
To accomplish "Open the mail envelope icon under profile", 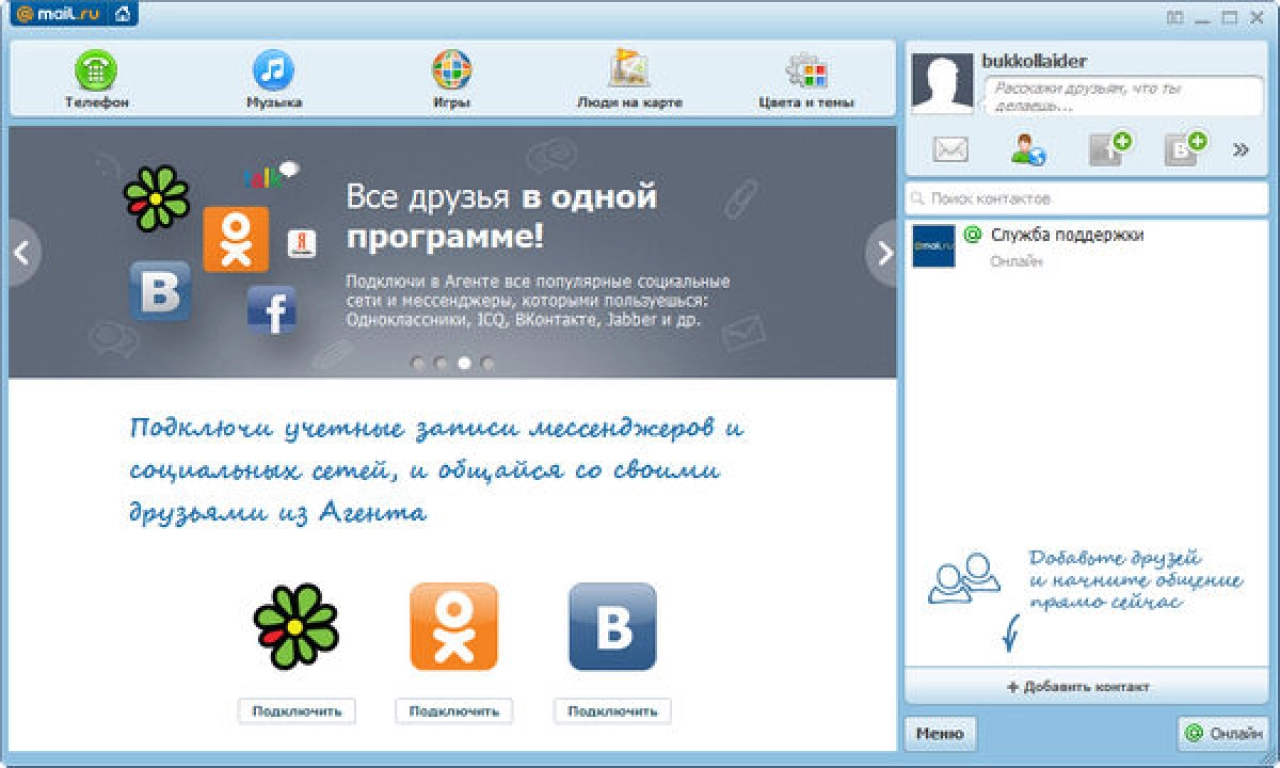I will click(x=950, y=150).
